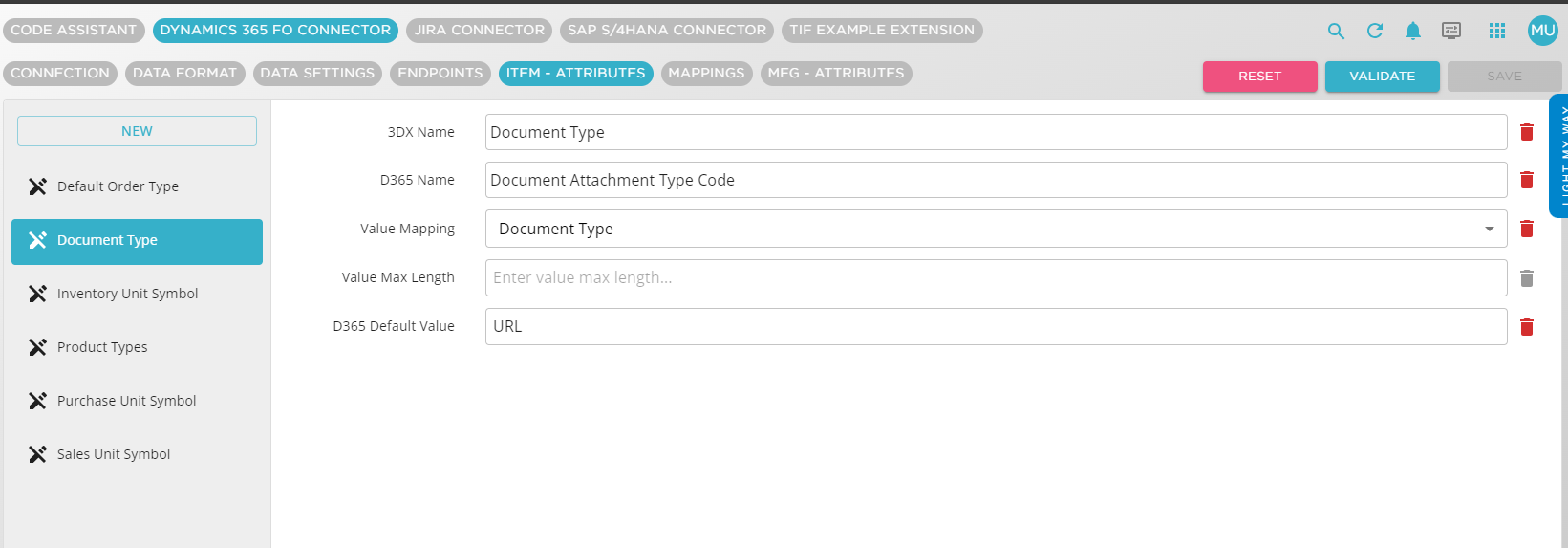Click the search magnifier icon
The image size is (1568, 548).
(x=1336, y=31)
